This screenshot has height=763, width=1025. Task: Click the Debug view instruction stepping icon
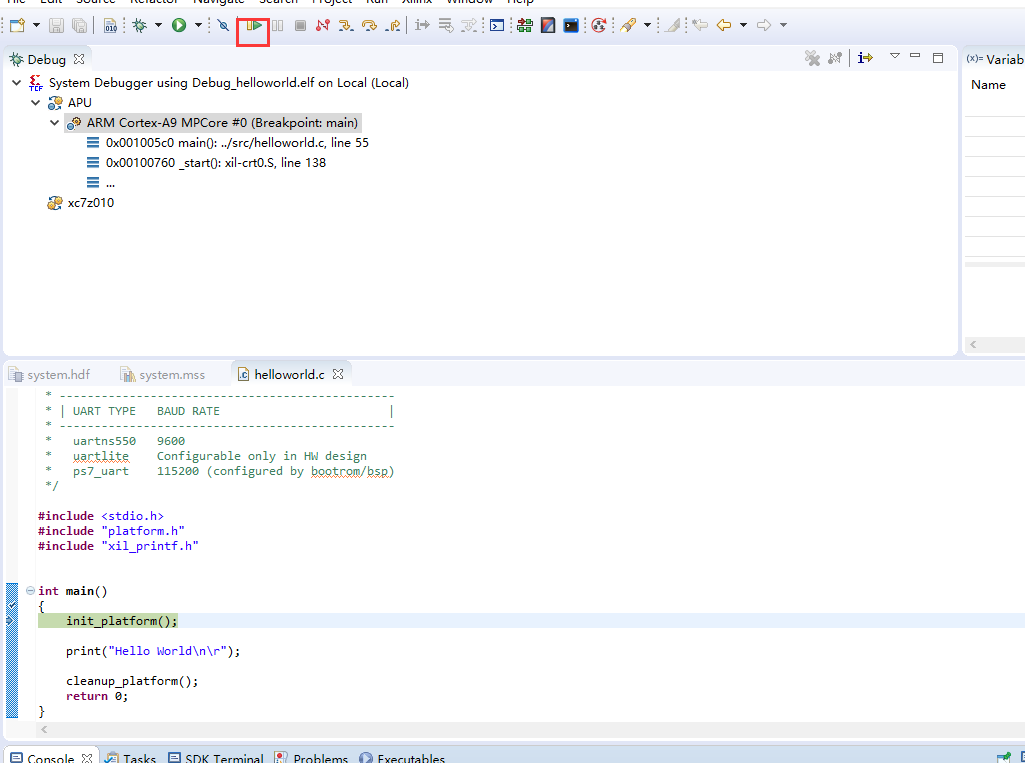pos(865,58)
